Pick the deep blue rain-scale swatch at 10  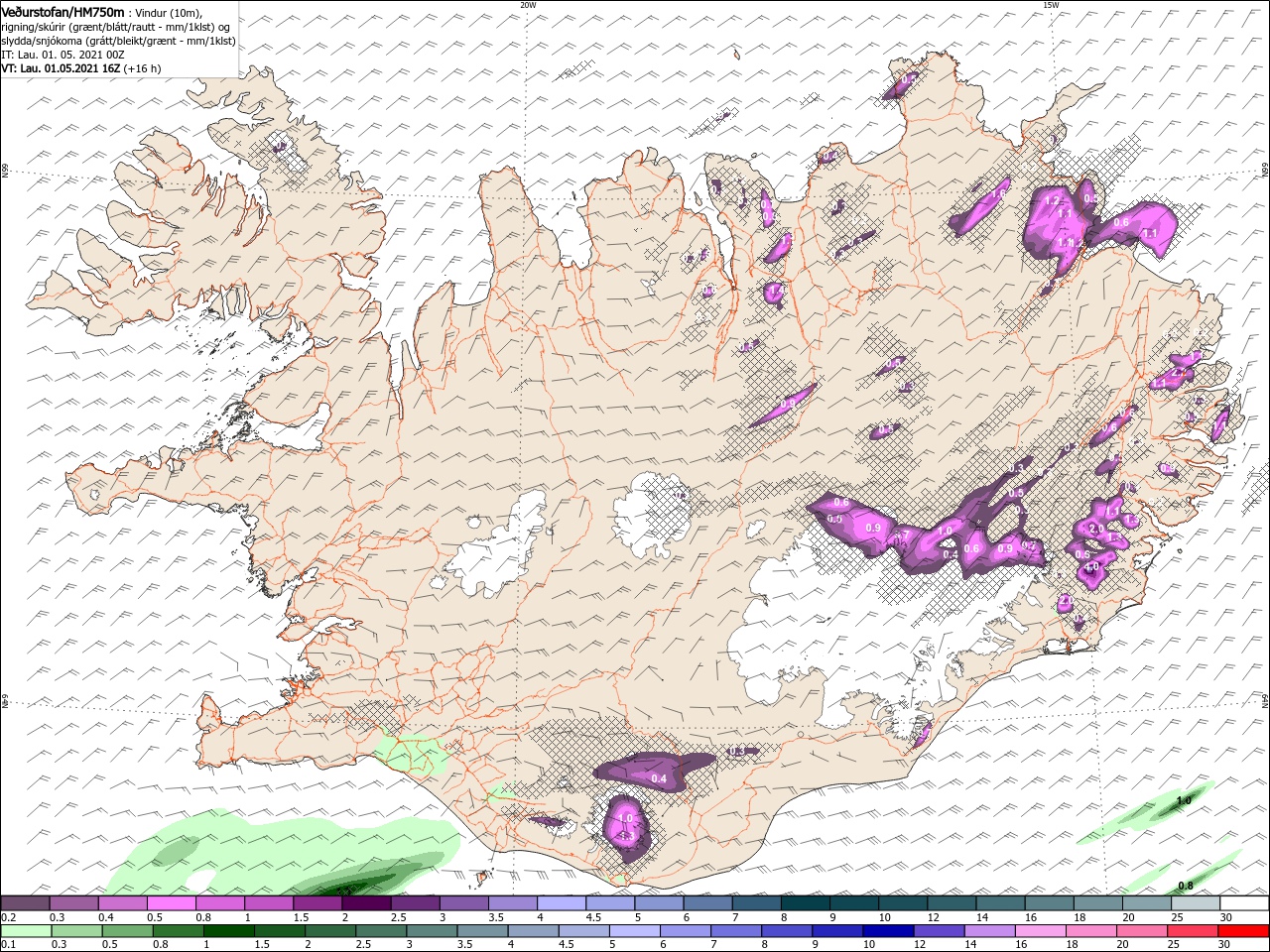point(889,931)
